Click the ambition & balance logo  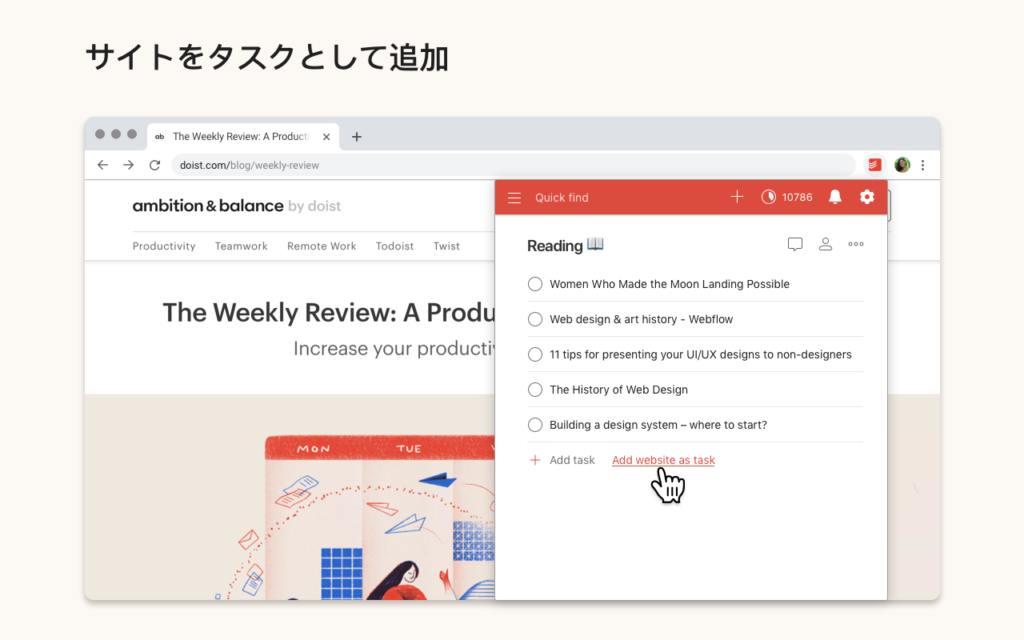[x=236, y=206]
